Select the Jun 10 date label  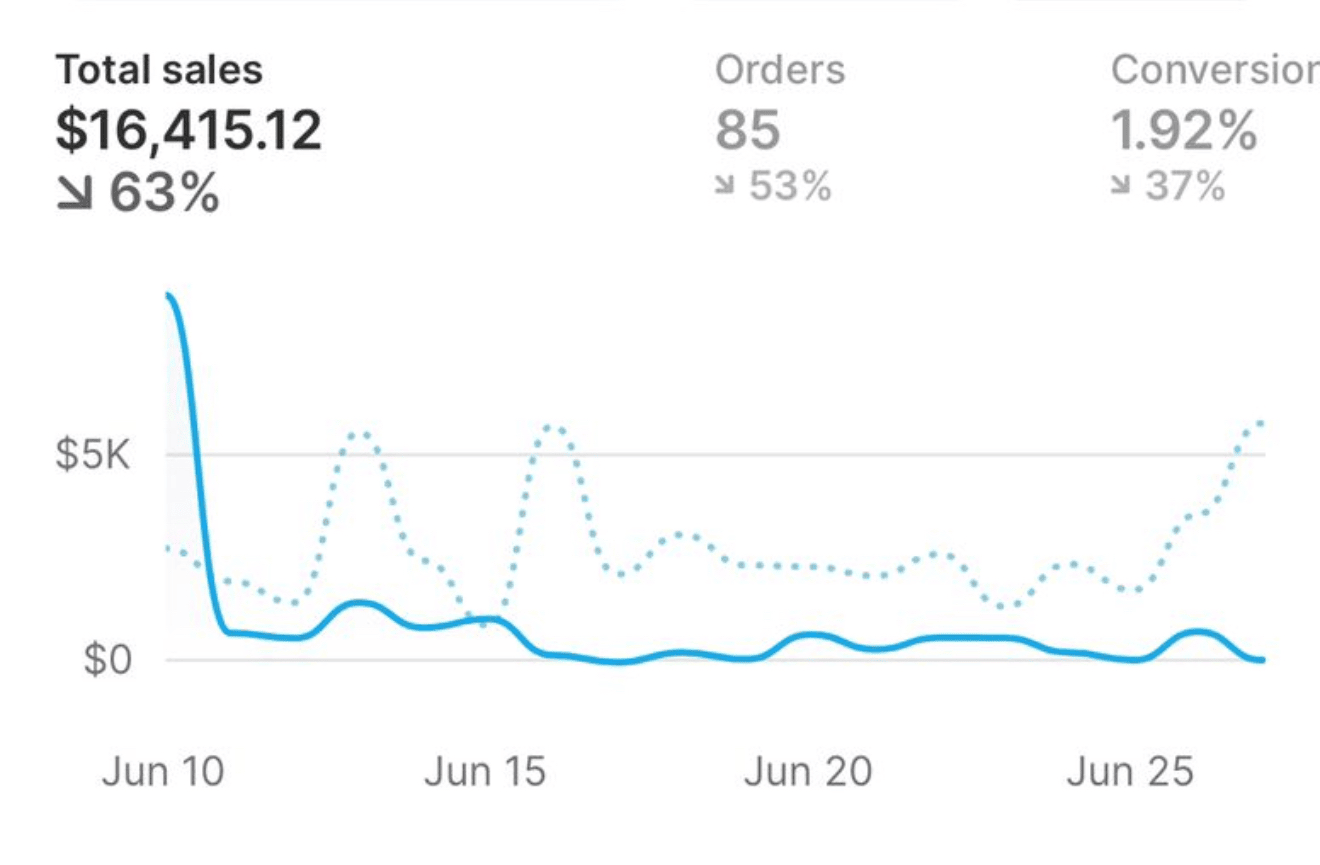(163, 772)
